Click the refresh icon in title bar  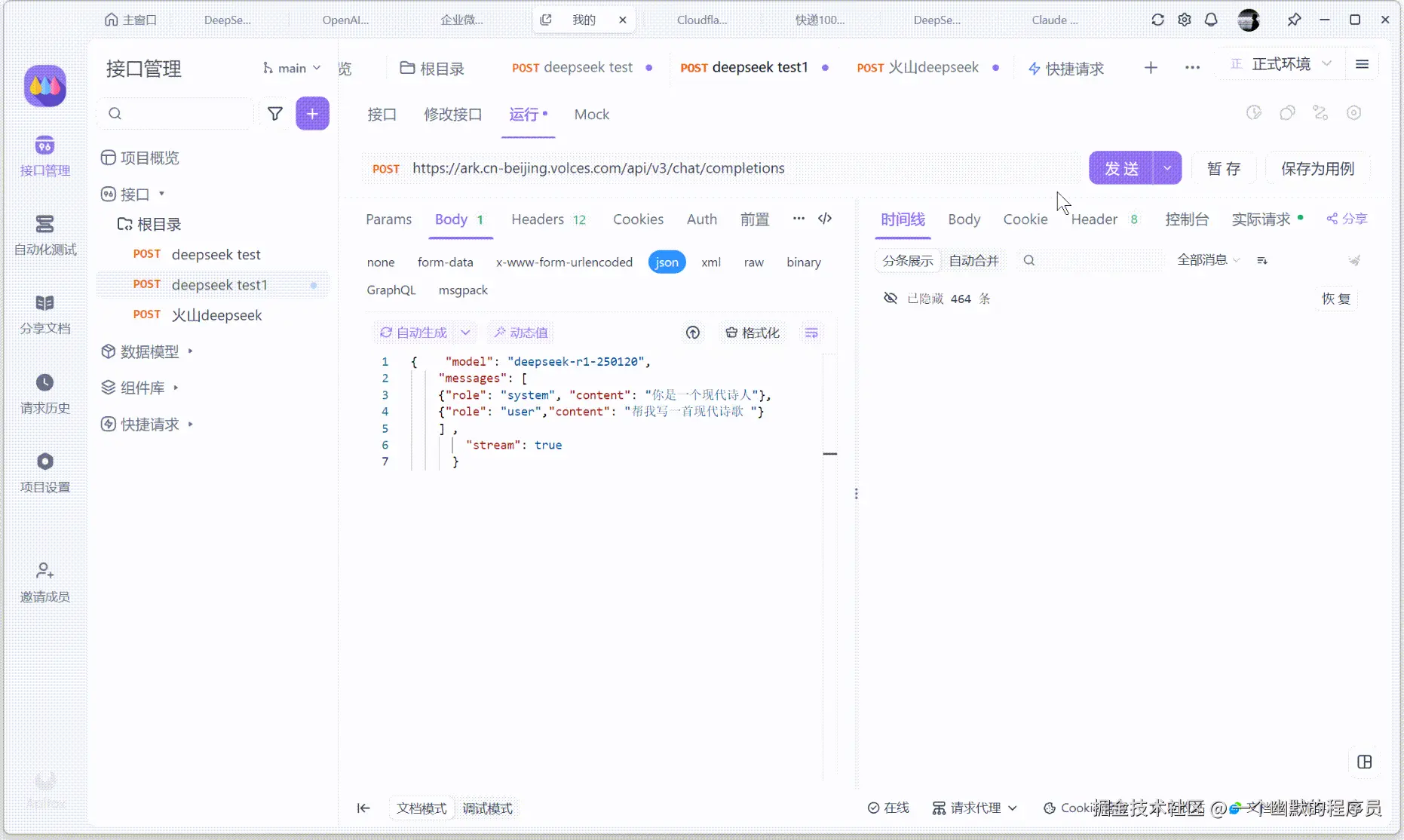1157,20
